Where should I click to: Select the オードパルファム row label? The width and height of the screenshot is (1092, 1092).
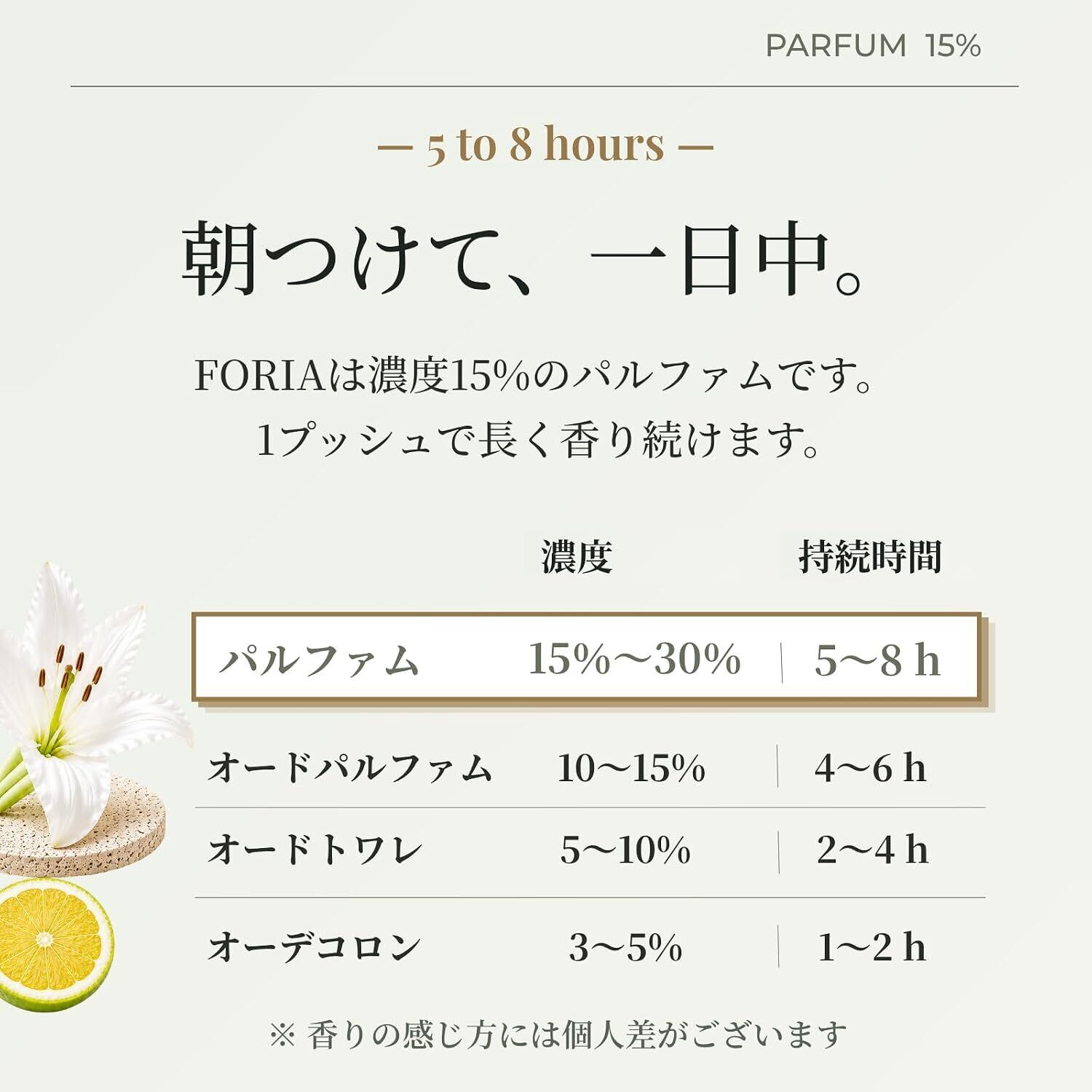tap(350, 769)
